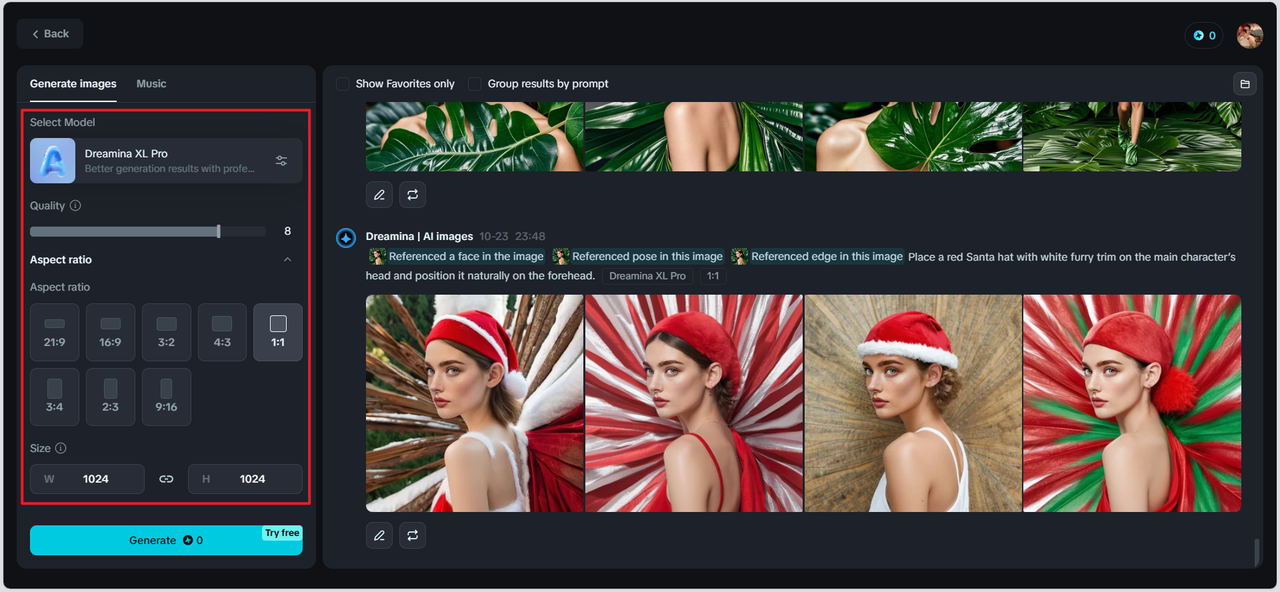Open second Santa image with striped background
Viewport: 1280px width, 592px height.
694,403
